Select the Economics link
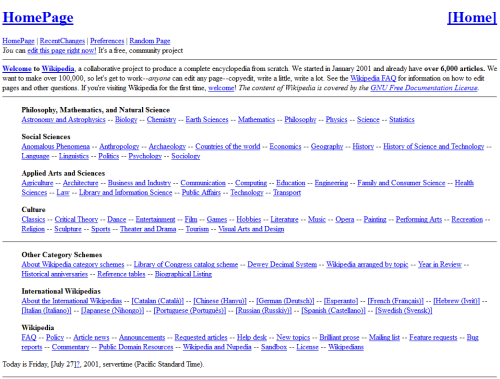The height and width of the screenshot is (379, 500). pyautogui.click(x=285, y=146)
